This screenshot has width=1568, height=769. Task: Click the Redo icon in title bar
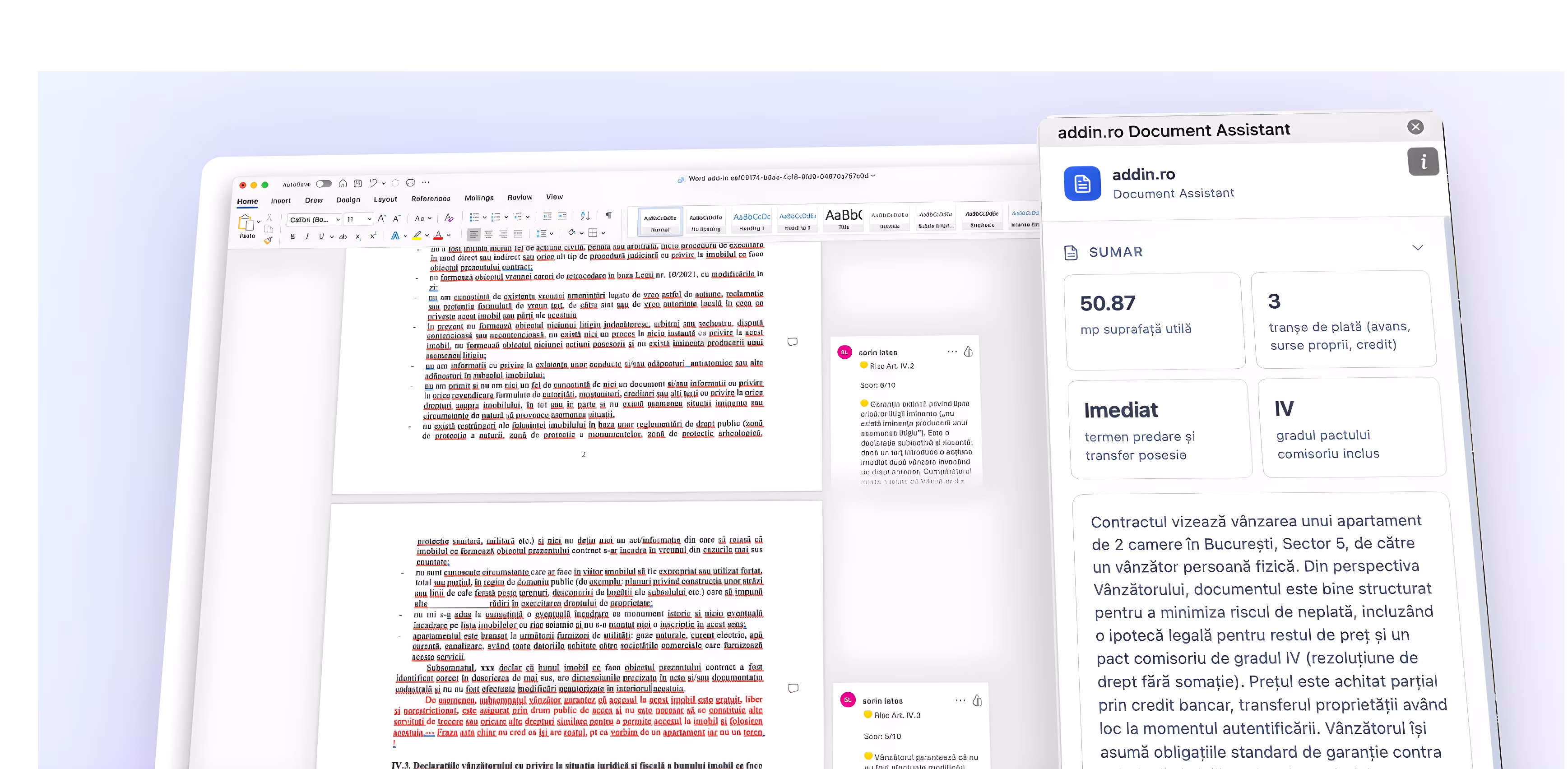396,182
